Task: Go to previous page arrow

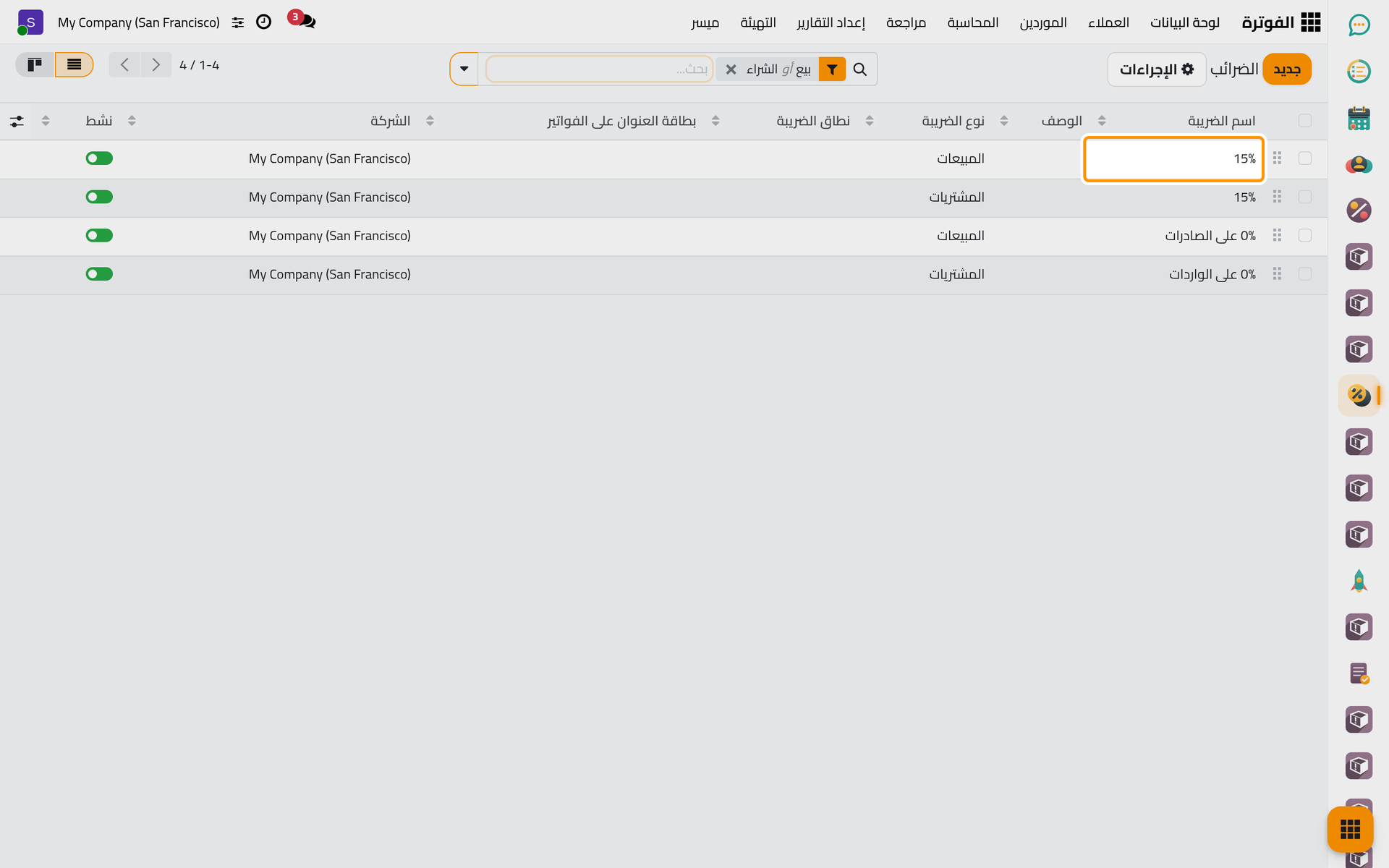Action: pyautogui.click(x=124, y=65)
